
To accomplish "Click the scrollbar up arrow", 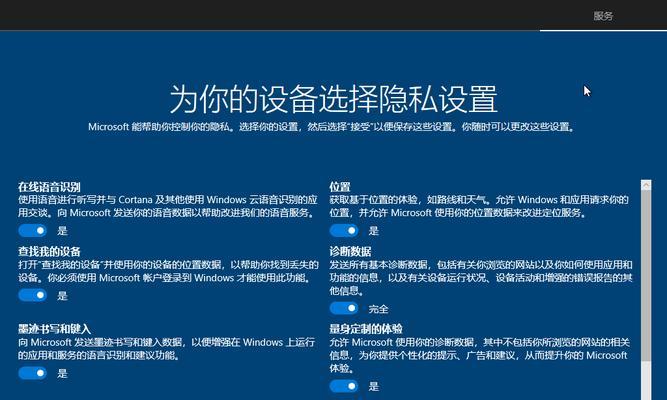I will click(x=646, y=185).
